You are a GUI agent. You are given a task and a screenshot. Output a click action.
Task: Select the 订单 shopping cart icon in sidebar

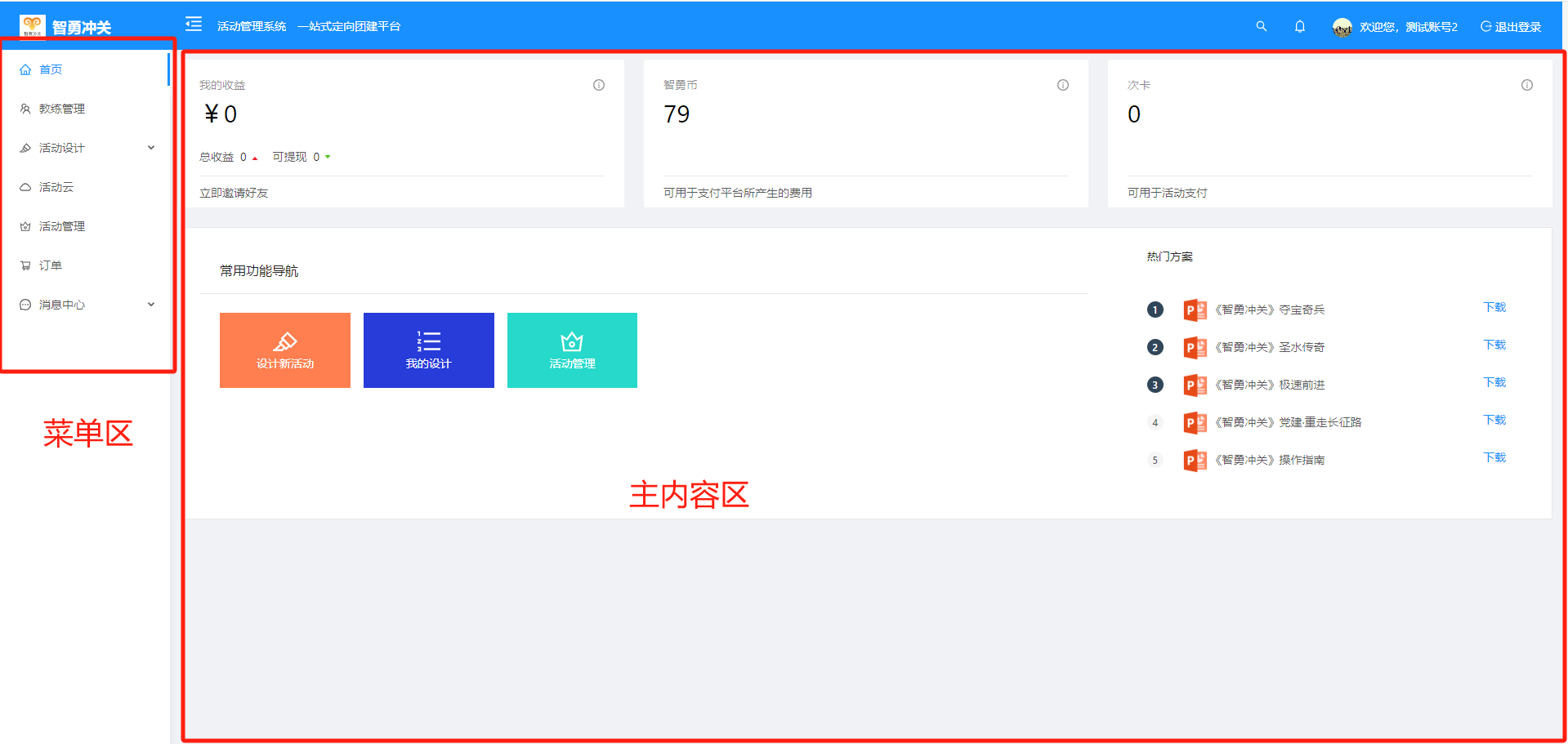tap(25, 265)
